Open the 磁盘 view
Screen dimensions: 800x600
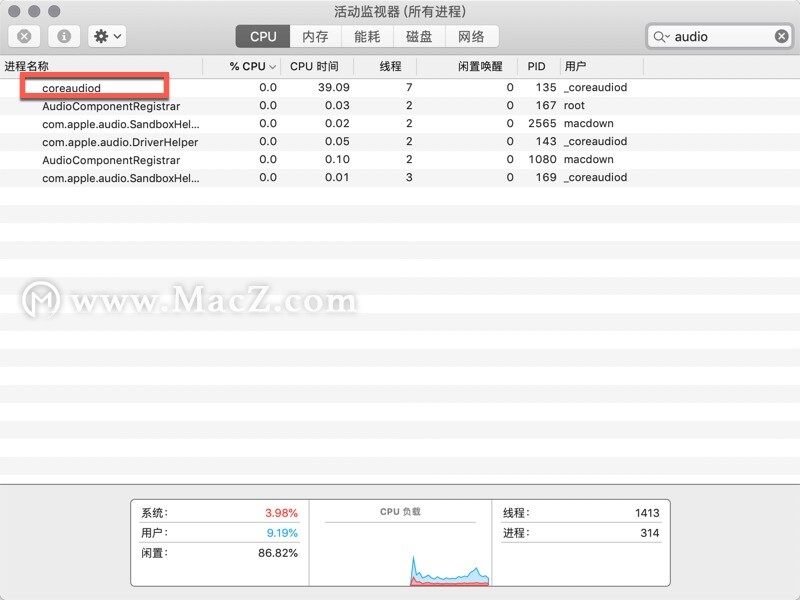pos(419,36)
